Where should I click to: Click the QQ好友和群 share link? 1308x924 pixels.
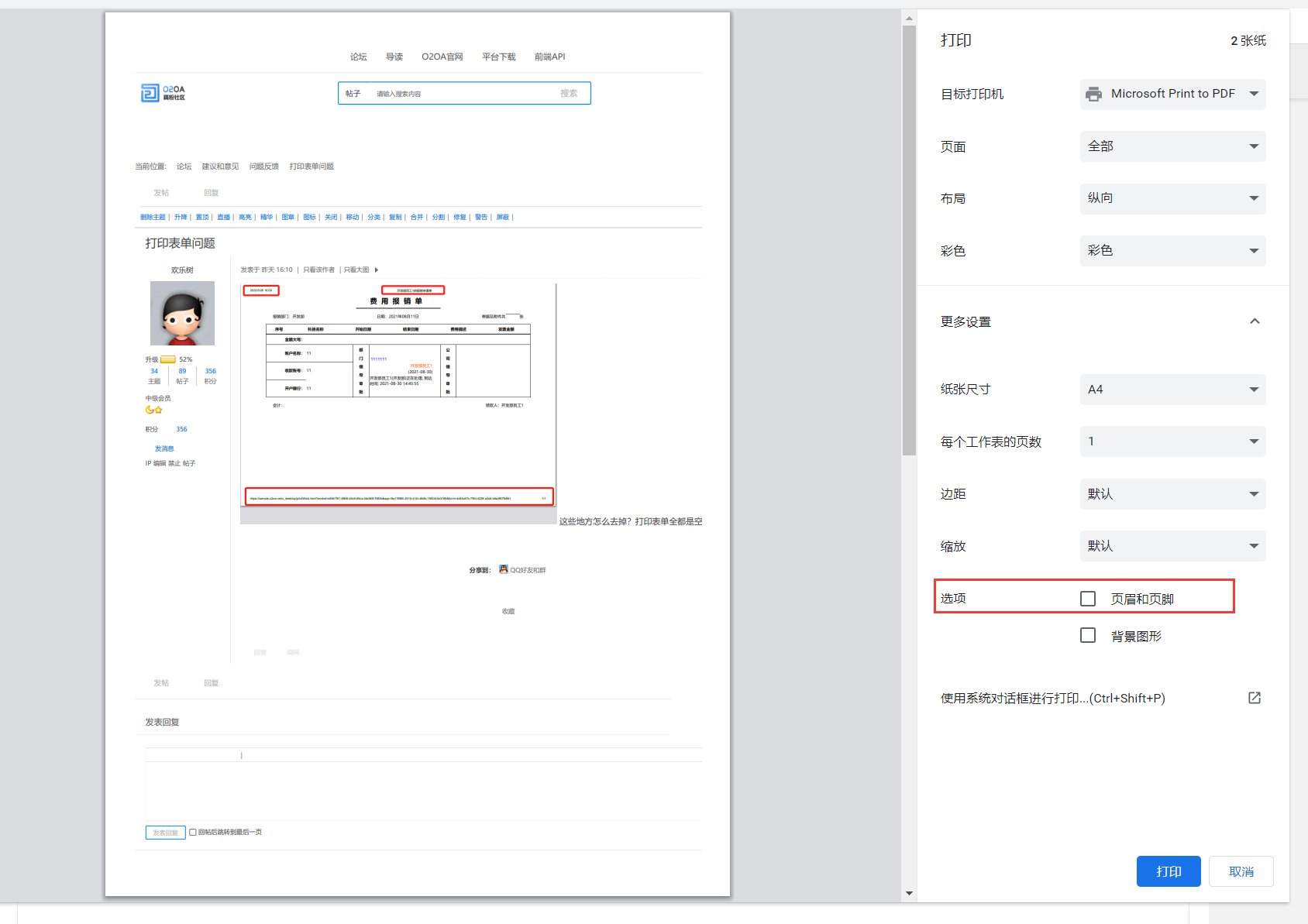pos(528,570)
